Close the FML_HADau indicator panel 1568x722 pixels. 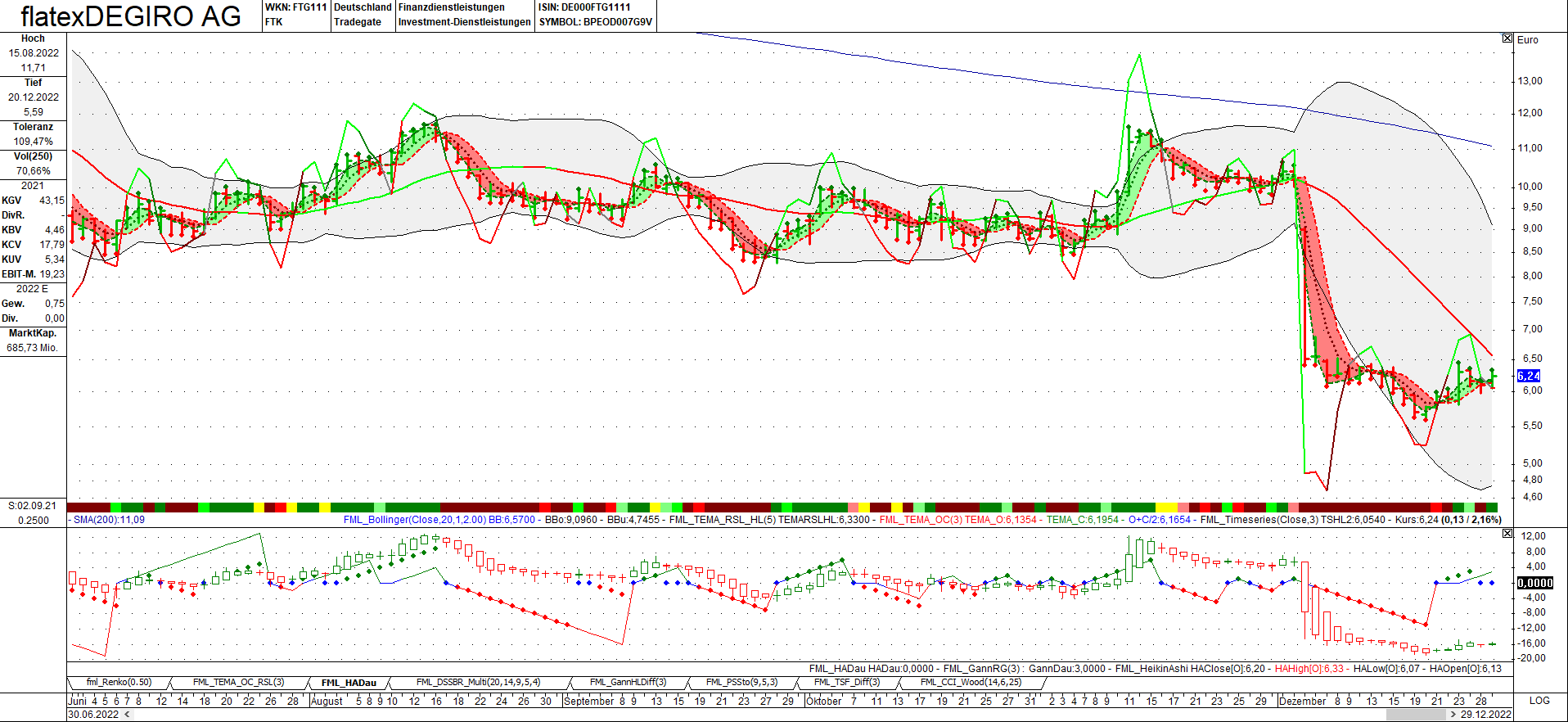tap(1507, 534)
